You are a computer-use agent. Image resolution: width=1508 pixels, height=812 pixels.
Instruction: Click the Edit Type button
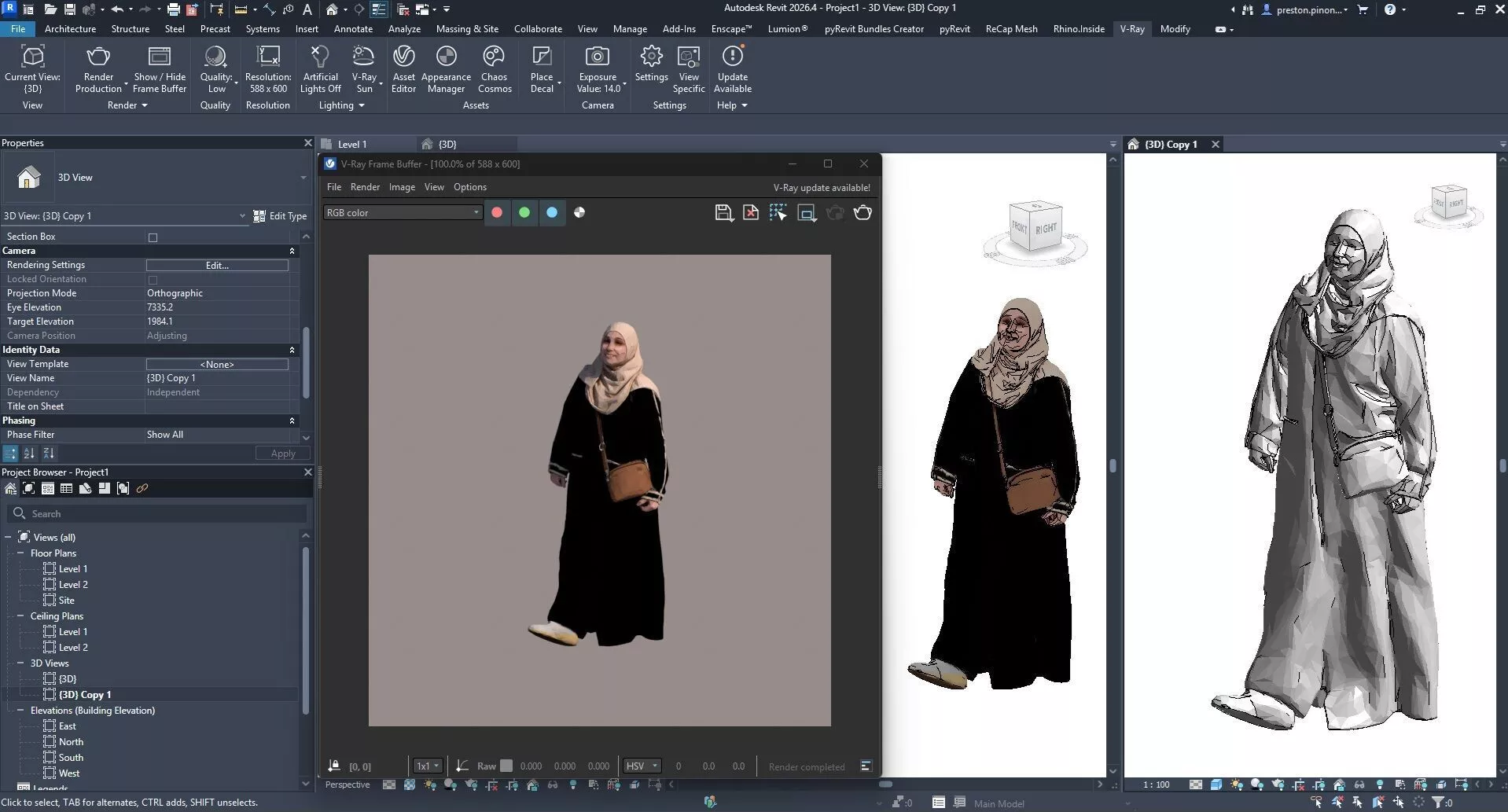[280, 216]
